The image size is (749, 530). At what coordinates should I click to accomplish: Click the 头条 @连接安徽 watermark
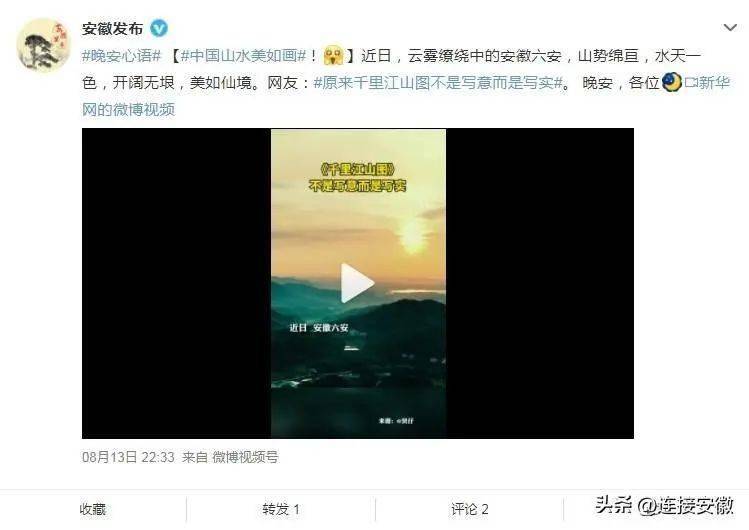pos(664,505)
